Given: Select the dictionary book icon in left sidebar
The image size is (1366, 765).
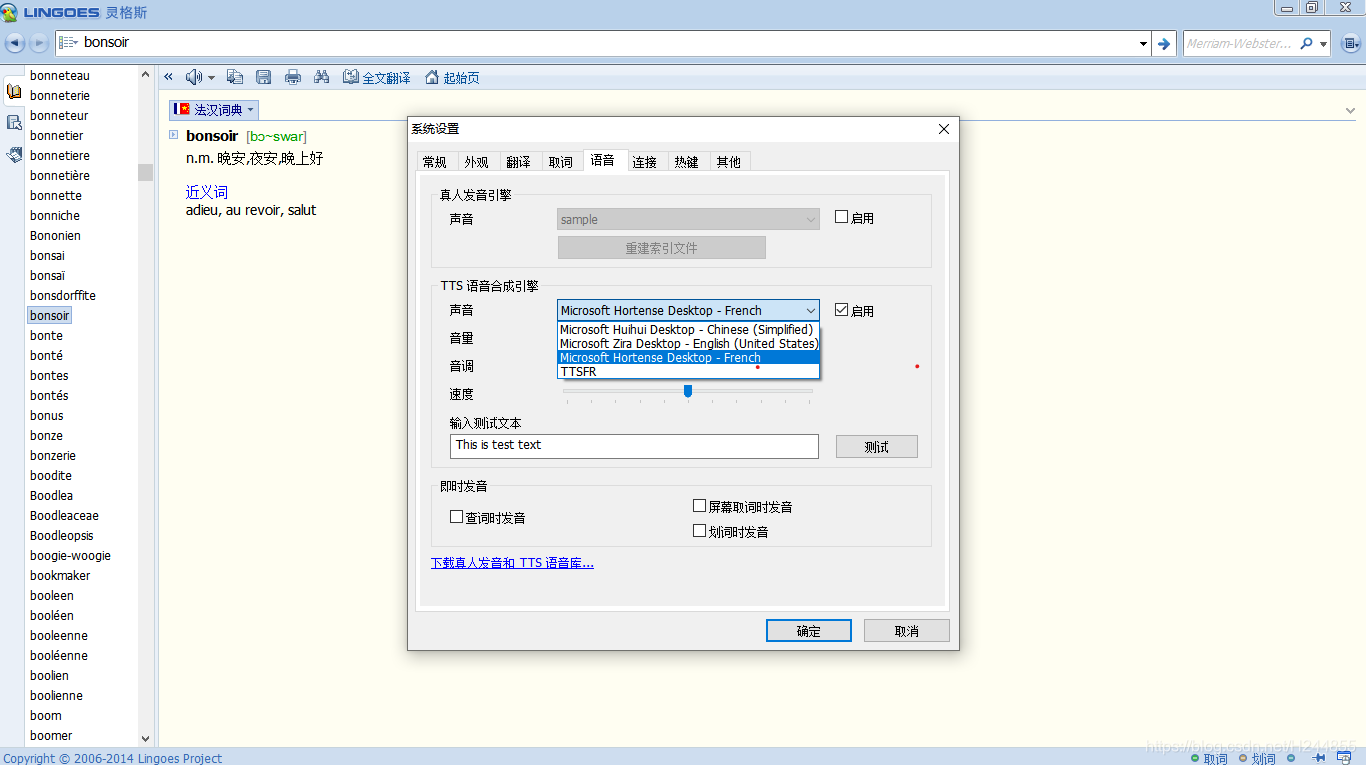Looking at the screenshot, I should [14, 90].
